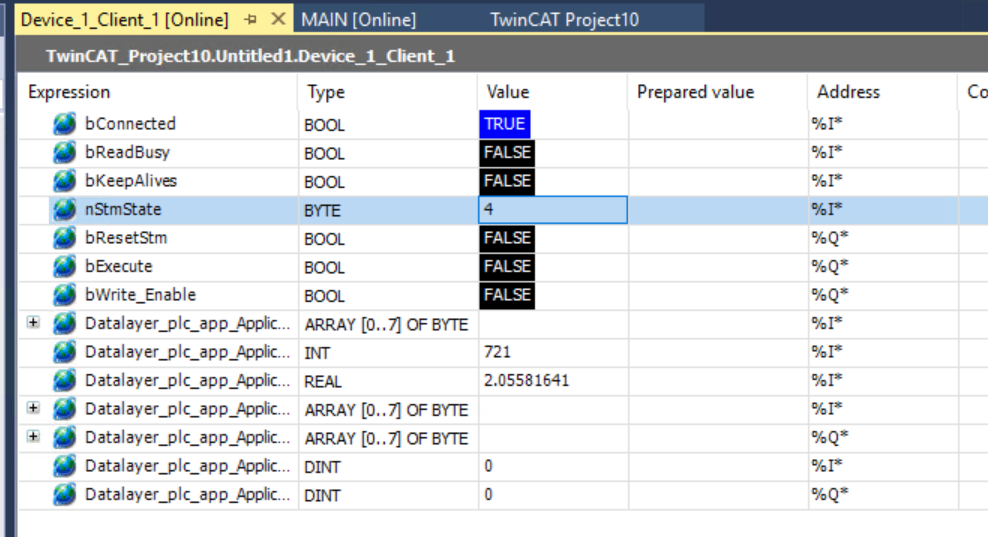Click the bConnected variable icon
The width and height of the screenshot is (988, 537).
[64, 124]
